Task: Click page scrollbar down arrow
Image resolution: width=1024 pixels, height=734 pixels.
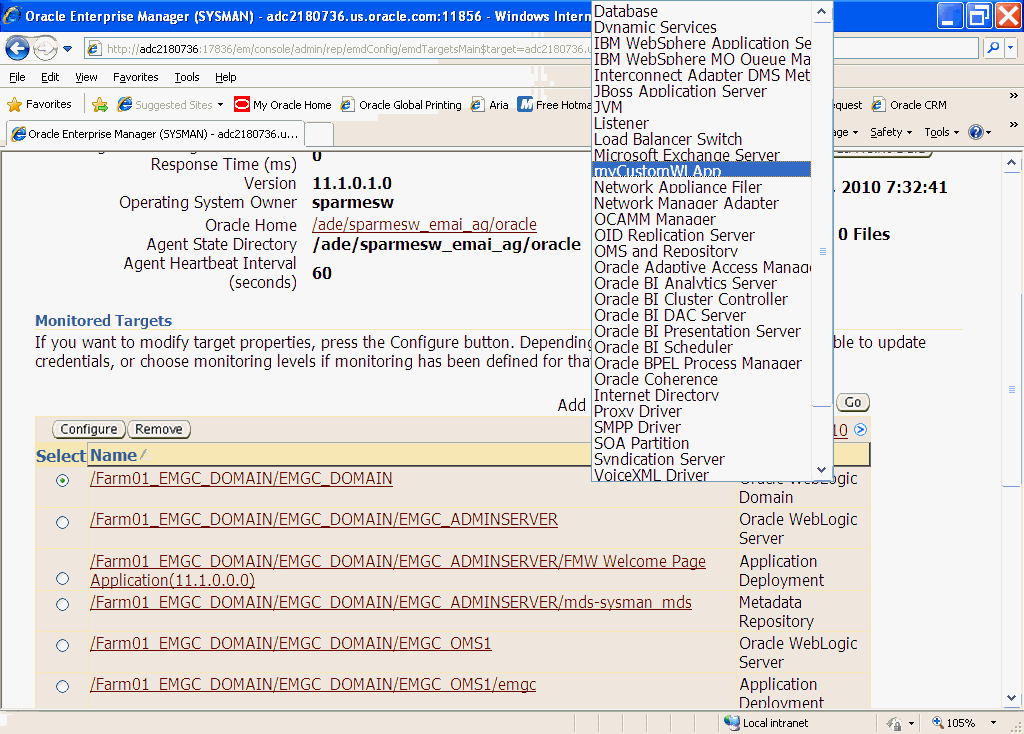Action: (x=1011, y=698)
